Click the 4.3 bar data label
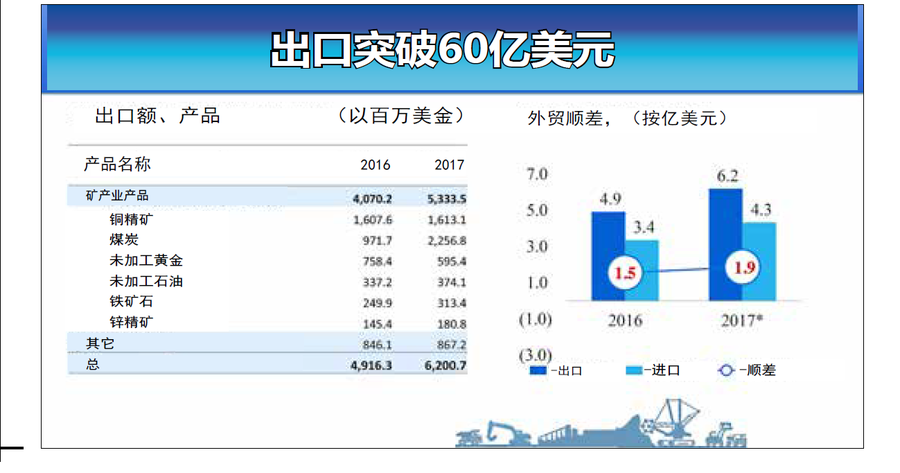900x473 pixels. pos(761,210)
